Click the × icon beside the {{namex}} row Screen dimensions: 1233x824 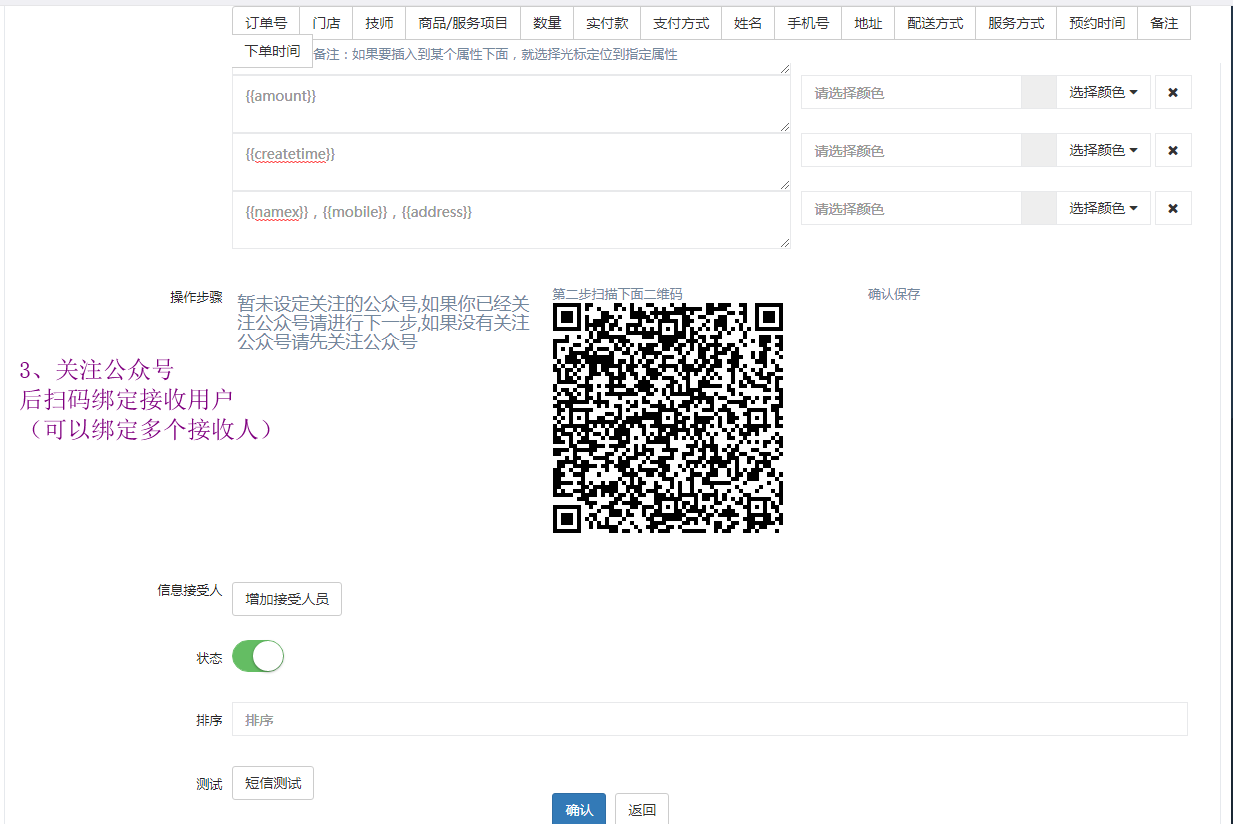[1173, 208]
